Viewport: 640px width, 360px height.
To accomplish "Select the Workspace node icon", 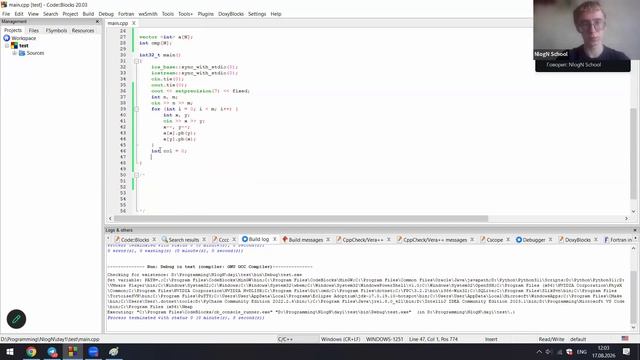I will click(7, 38).
